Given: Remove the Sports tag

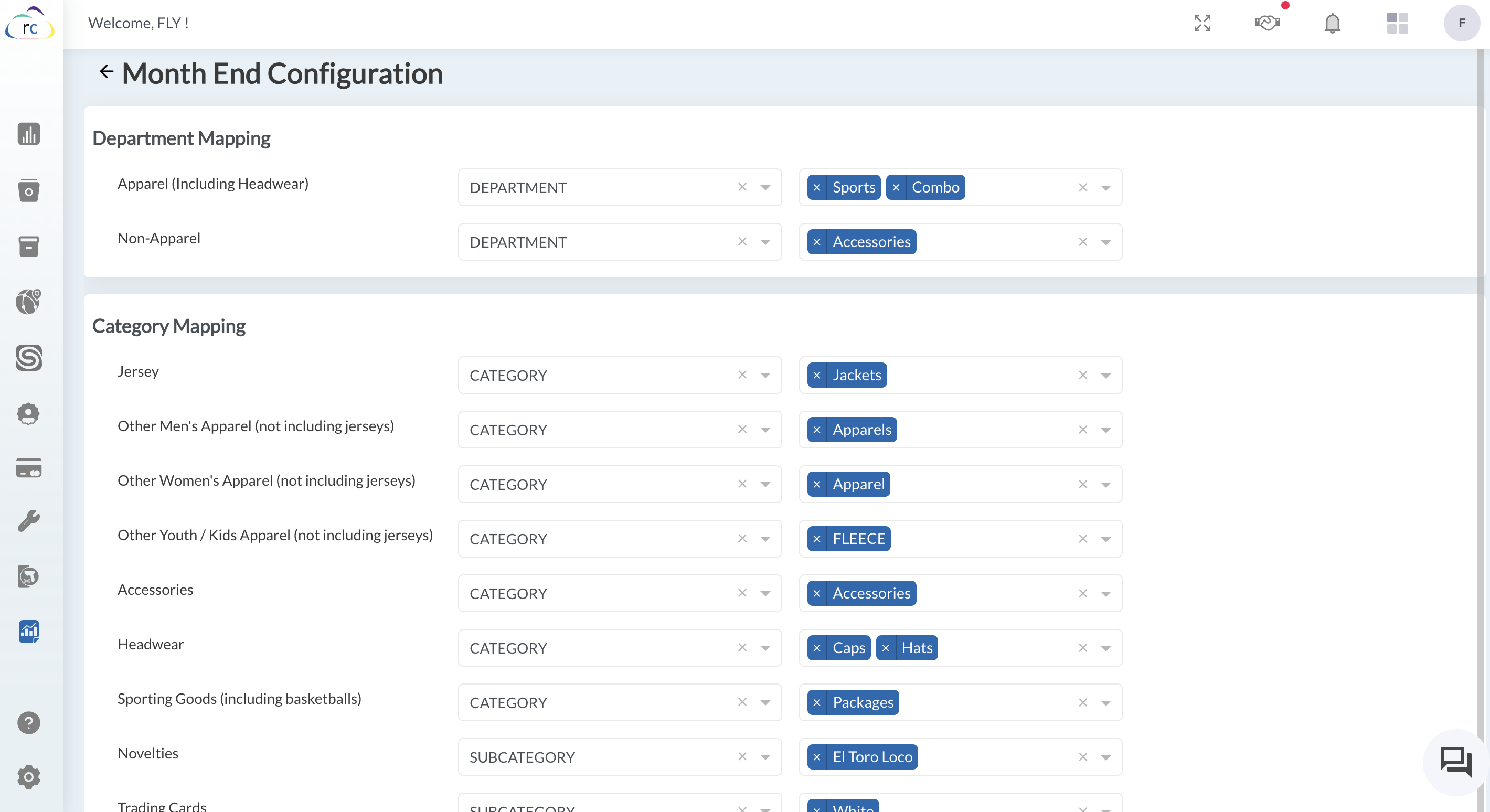Looking at the screenshot, I should coord(817,187).
